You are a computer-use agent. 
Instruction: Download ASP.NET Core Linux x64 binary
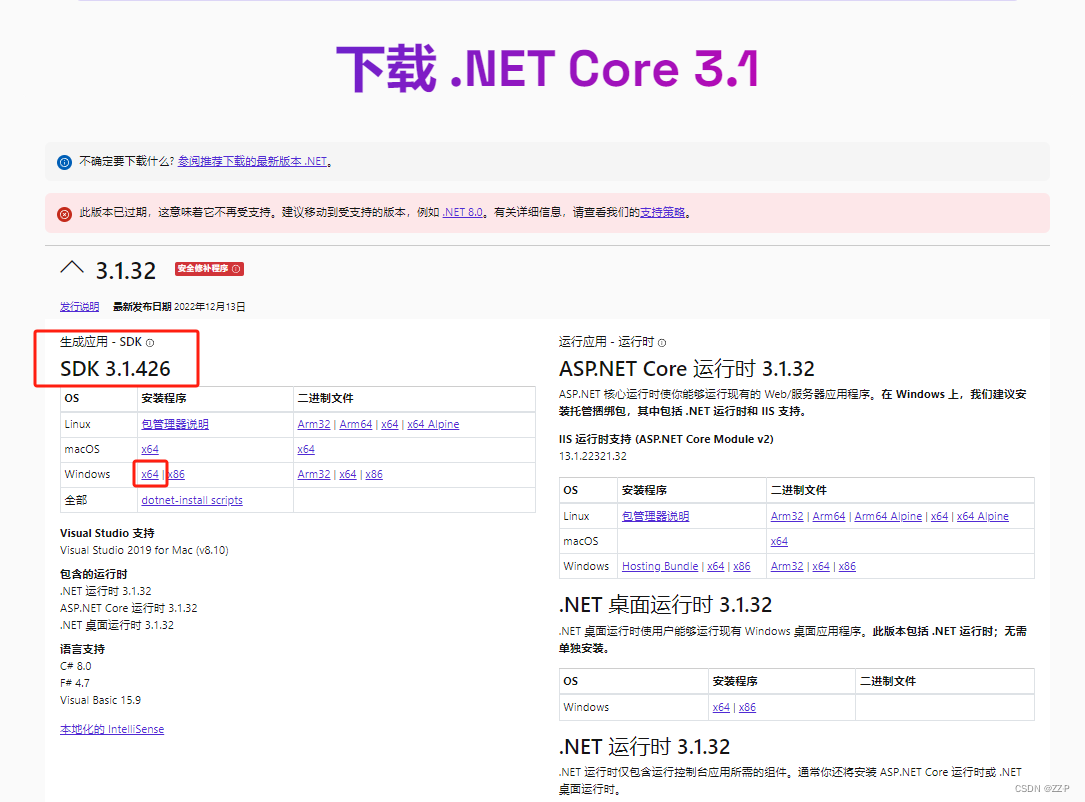(x=940, y=516)
